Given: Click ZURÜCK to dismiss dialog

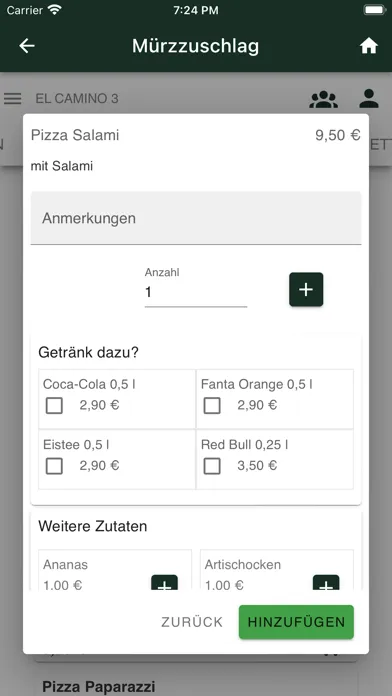Looking at the screenshot, I should pos(192,622).
